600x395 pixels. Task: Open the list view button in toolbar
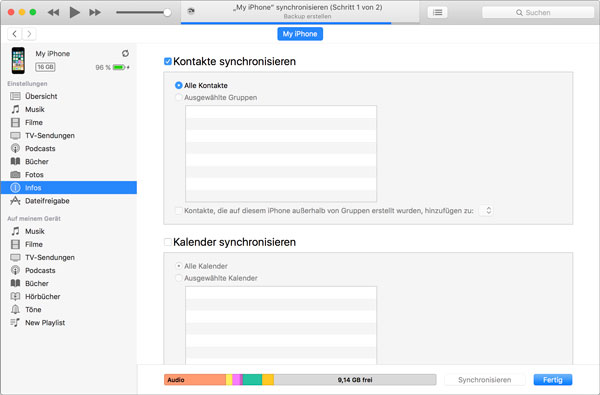coord(437,13)
